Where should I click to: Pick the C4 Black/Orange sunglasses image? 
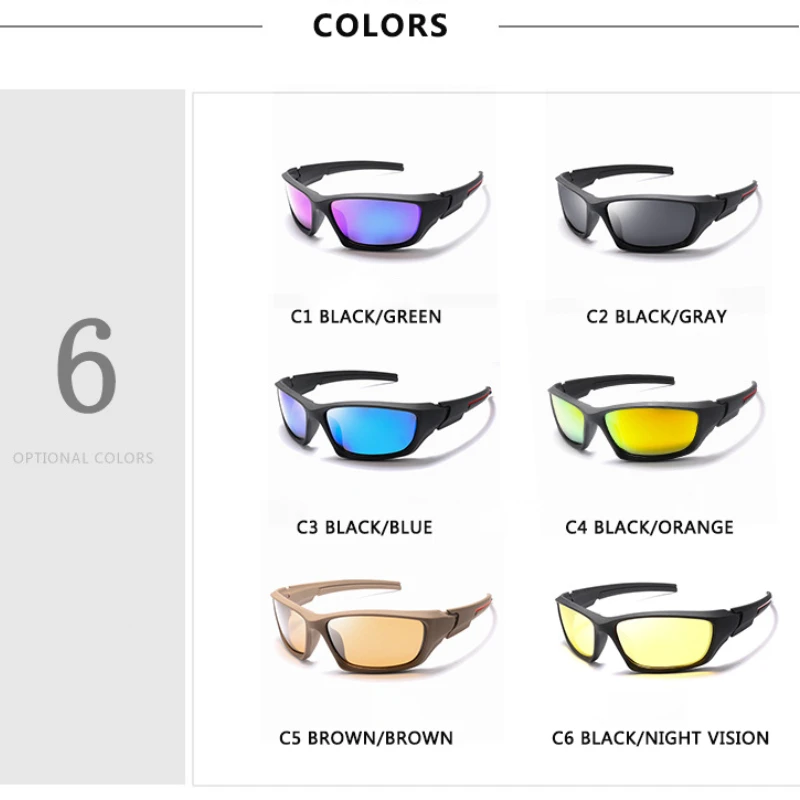pos(653,418)
